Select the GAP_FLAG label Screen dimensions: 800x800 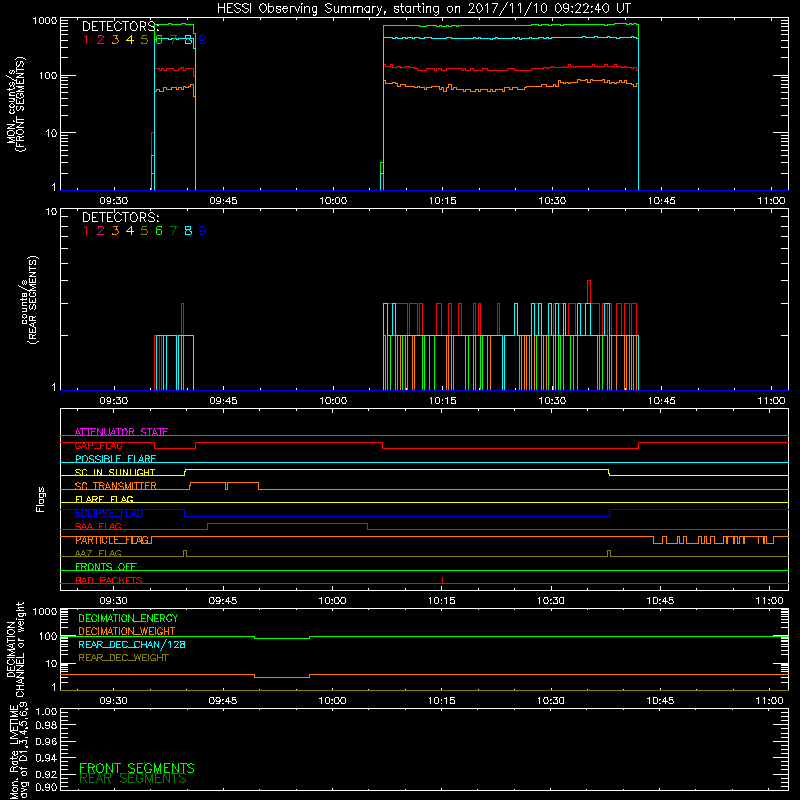(98, 445)
